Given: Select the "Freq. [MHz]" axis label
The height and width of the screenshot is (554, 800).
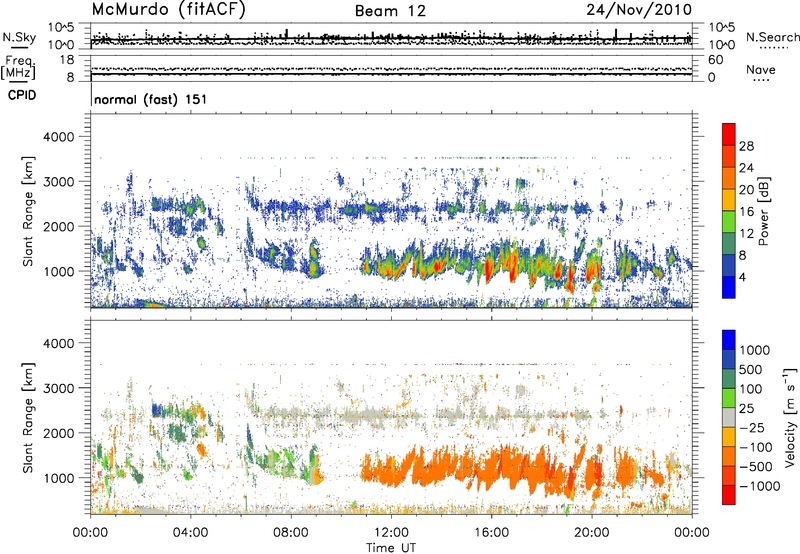Looking at the screenshot, I should pyautogui.click(x=19, y=68).
